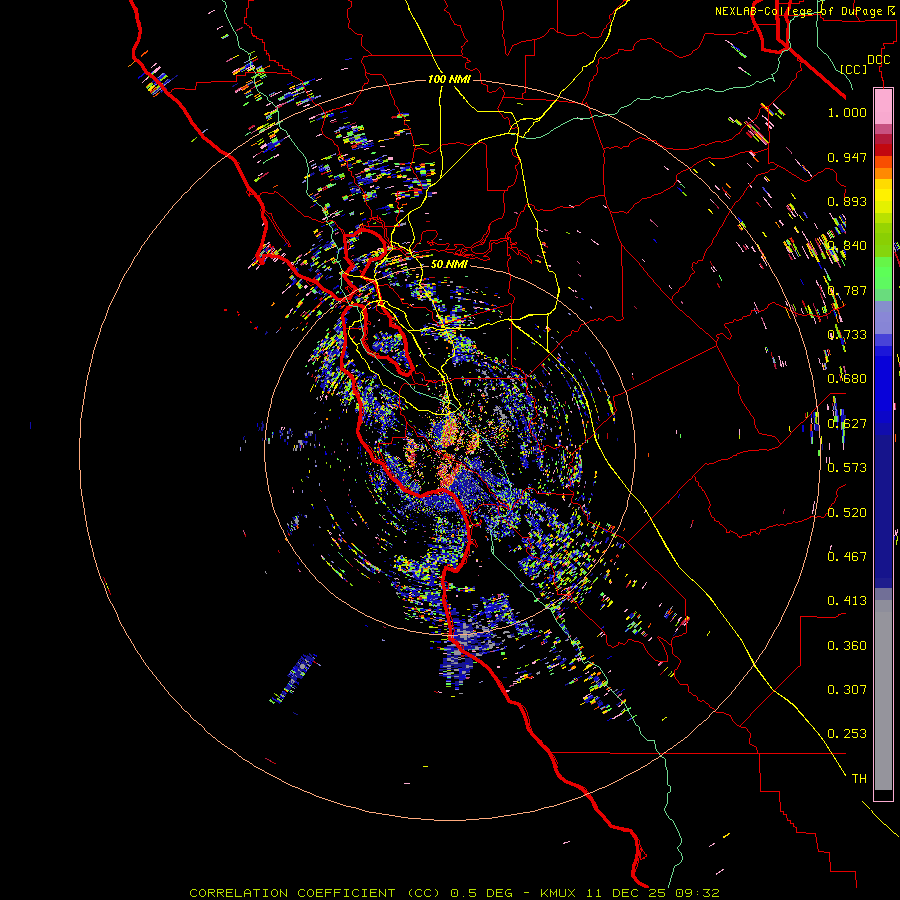The width and height of the screenshot is (900, 900).
Task: Select the 0.787 scale value
Action: pos(847,290)
